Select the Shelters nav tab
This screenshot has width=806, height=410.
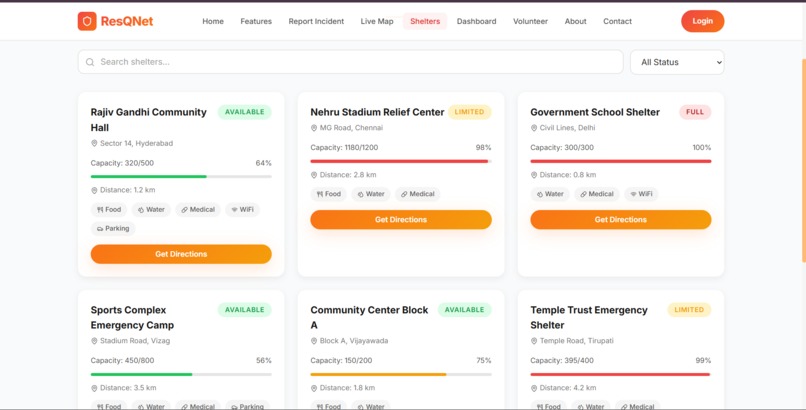pos(425,22)
